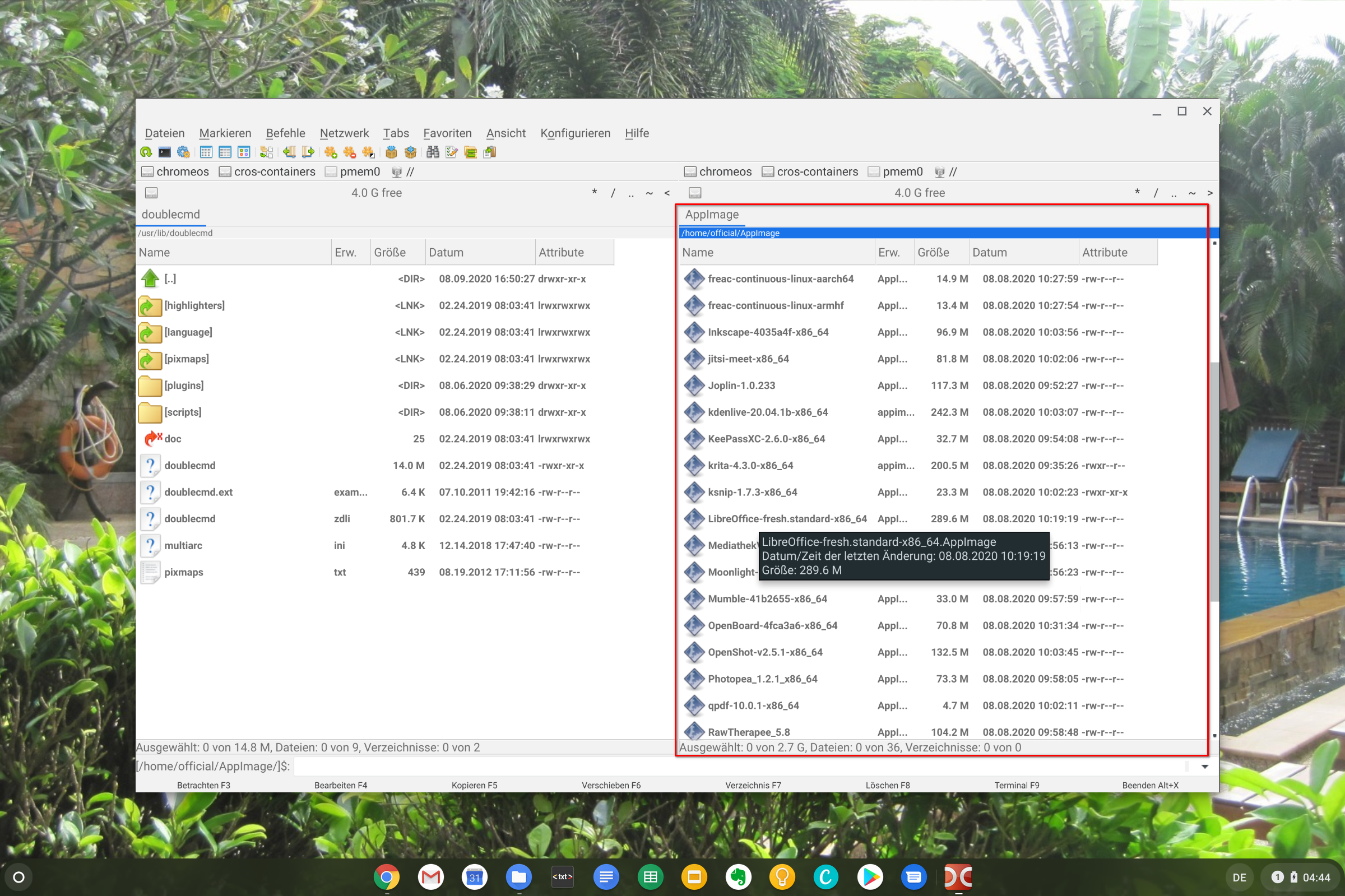
Task: Open the Netzwerk menu
Action: [345, 133]
